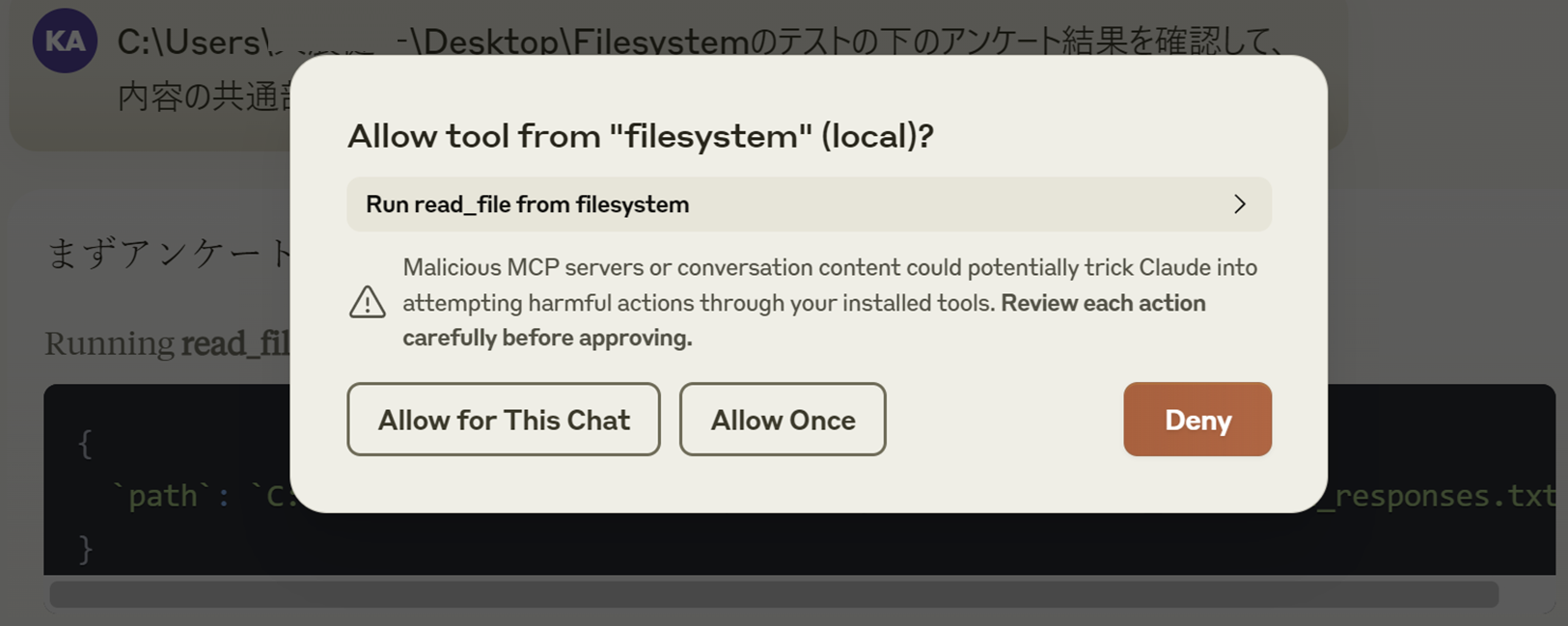Deny the filesystem tool request
The image size is (1568, 626).
[1197, 420]
